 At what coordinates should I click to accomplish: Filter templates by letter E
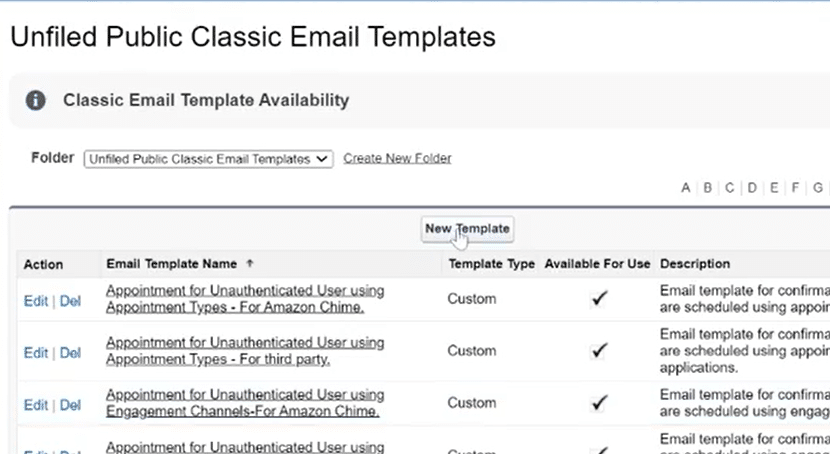774,188
